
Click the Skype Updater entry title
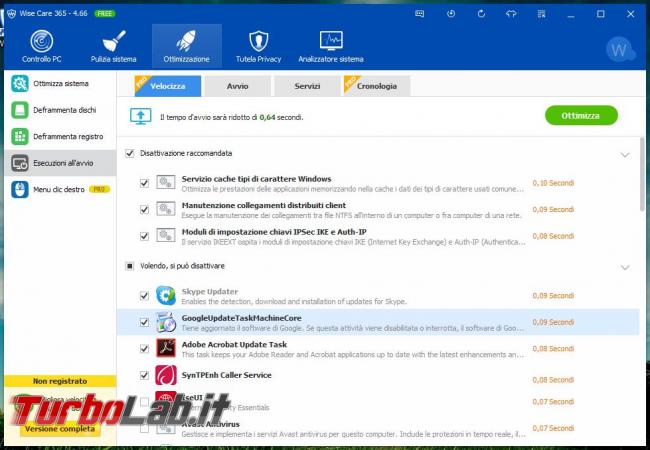(210, 291)
